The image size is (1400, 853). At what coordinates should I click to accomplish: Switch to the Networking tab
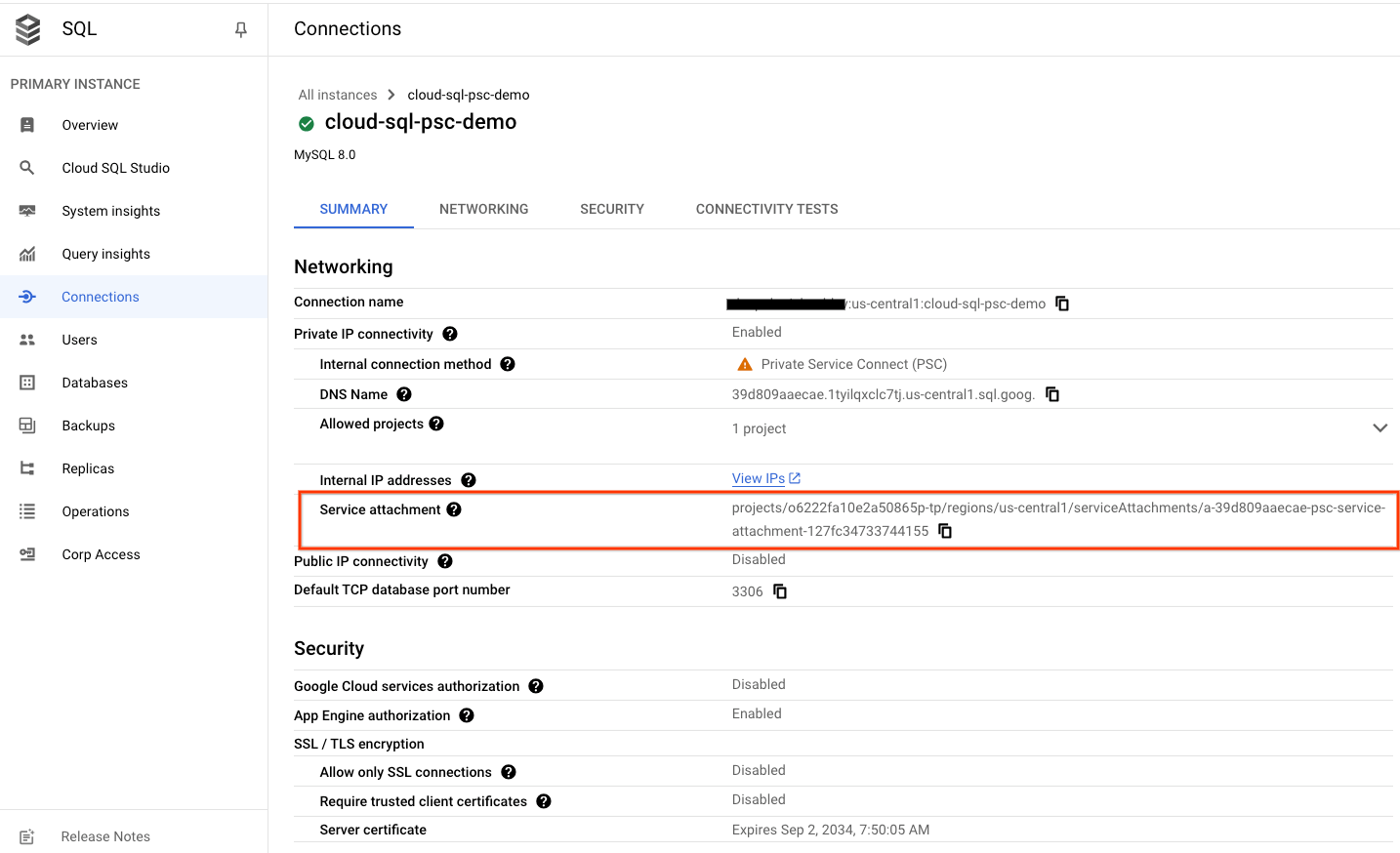[x=483, y=209]
